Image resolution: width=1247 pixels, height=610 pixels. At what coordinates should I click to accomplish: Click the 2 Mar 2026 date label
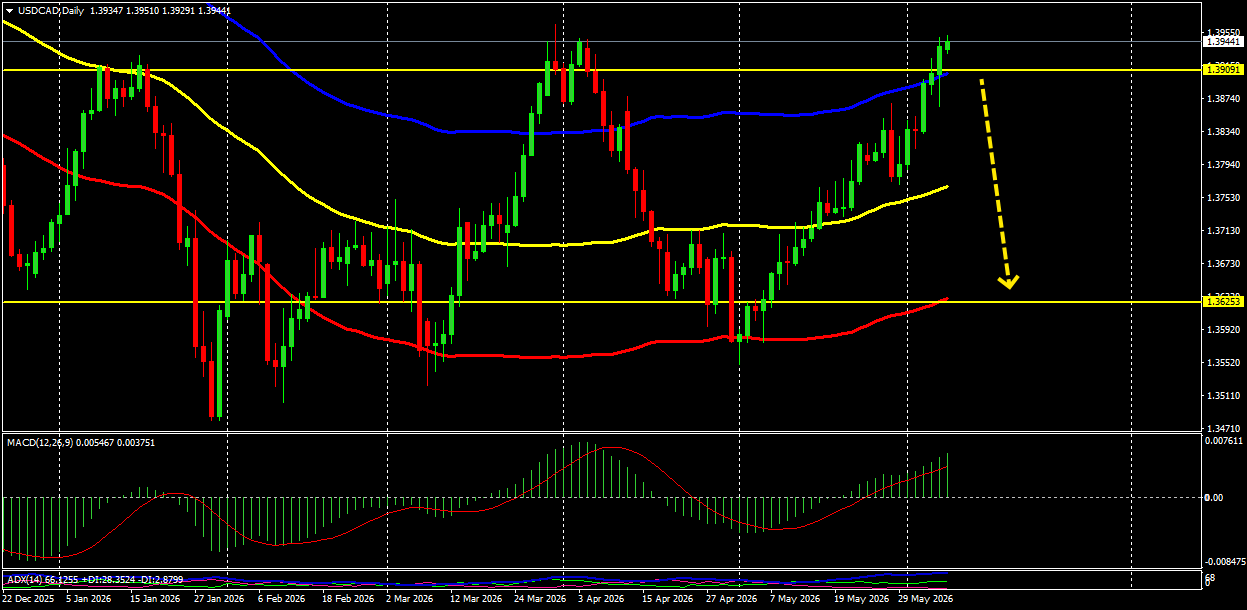[410, 599]
